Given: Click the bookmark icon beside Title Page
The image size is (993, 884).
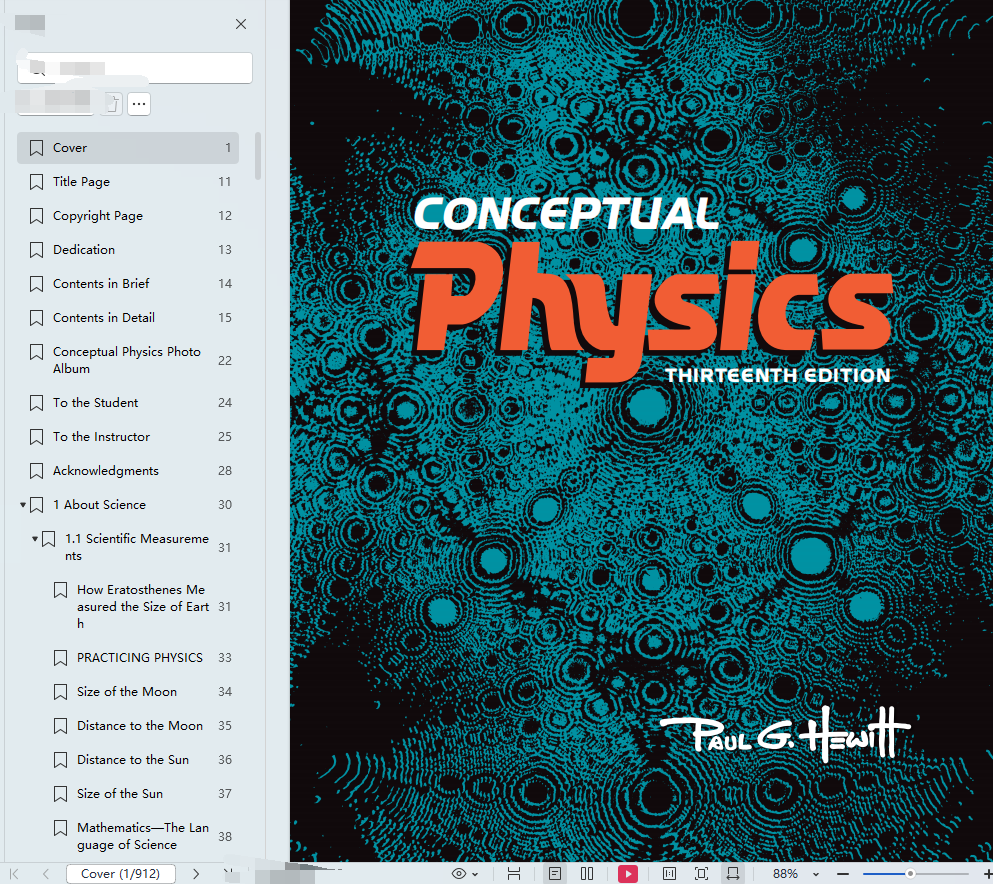Looking at the screenshot, I should tap(37, 182).
